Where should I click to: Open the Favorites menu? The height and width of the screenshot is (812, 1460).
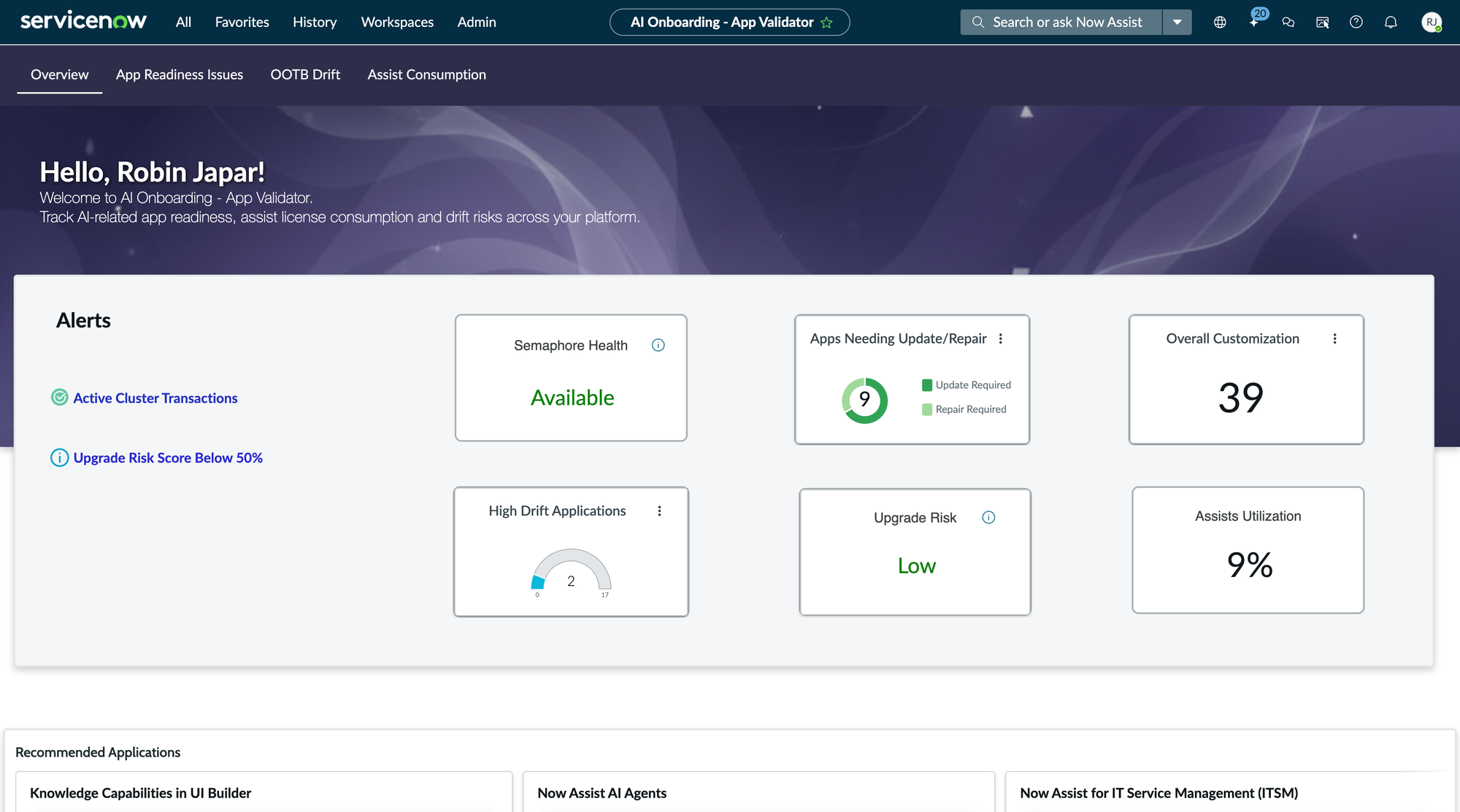(x=242, y=23)
